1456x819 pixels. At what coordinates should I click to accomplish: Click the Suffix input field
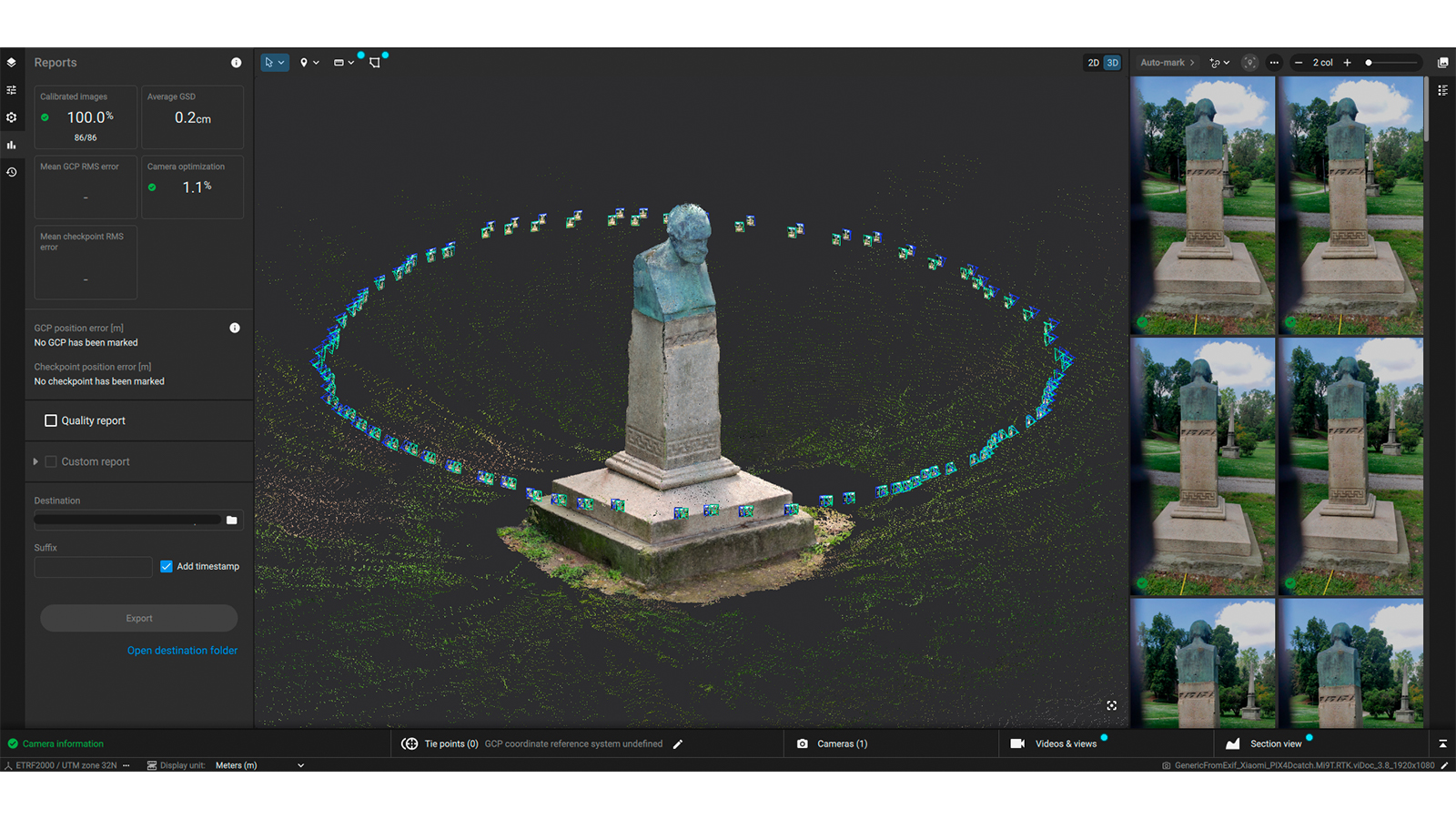[x=93, y=567]
